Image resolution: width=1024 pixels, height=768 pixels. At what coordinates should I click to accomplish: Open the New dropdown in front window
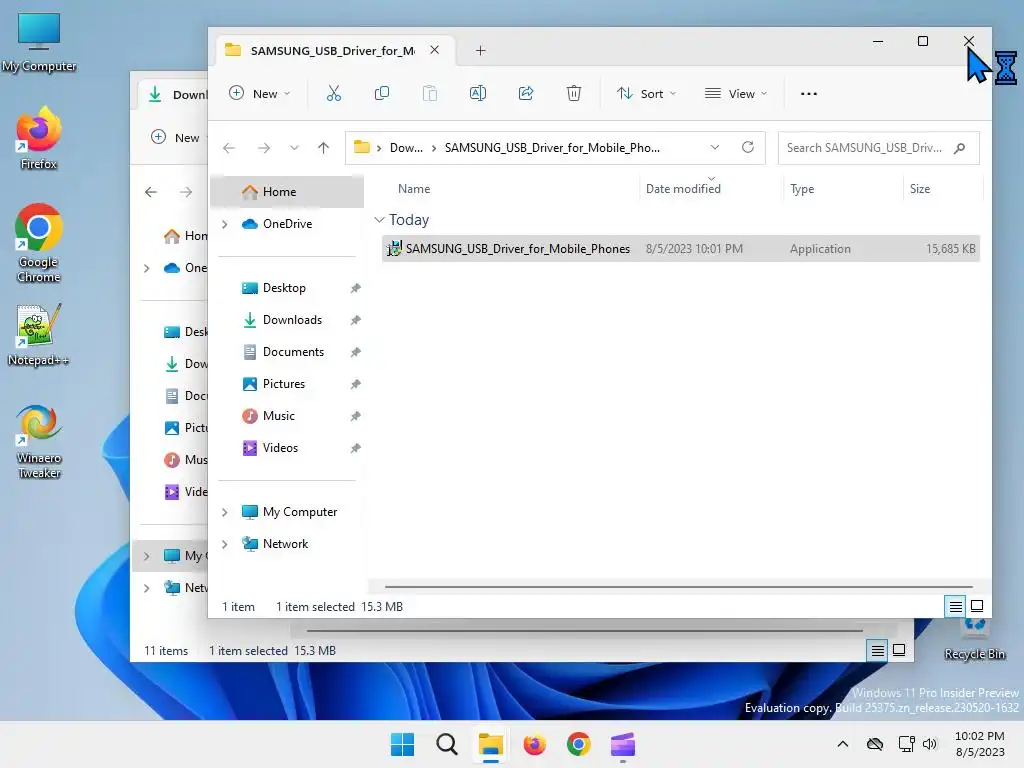(259, 93)
